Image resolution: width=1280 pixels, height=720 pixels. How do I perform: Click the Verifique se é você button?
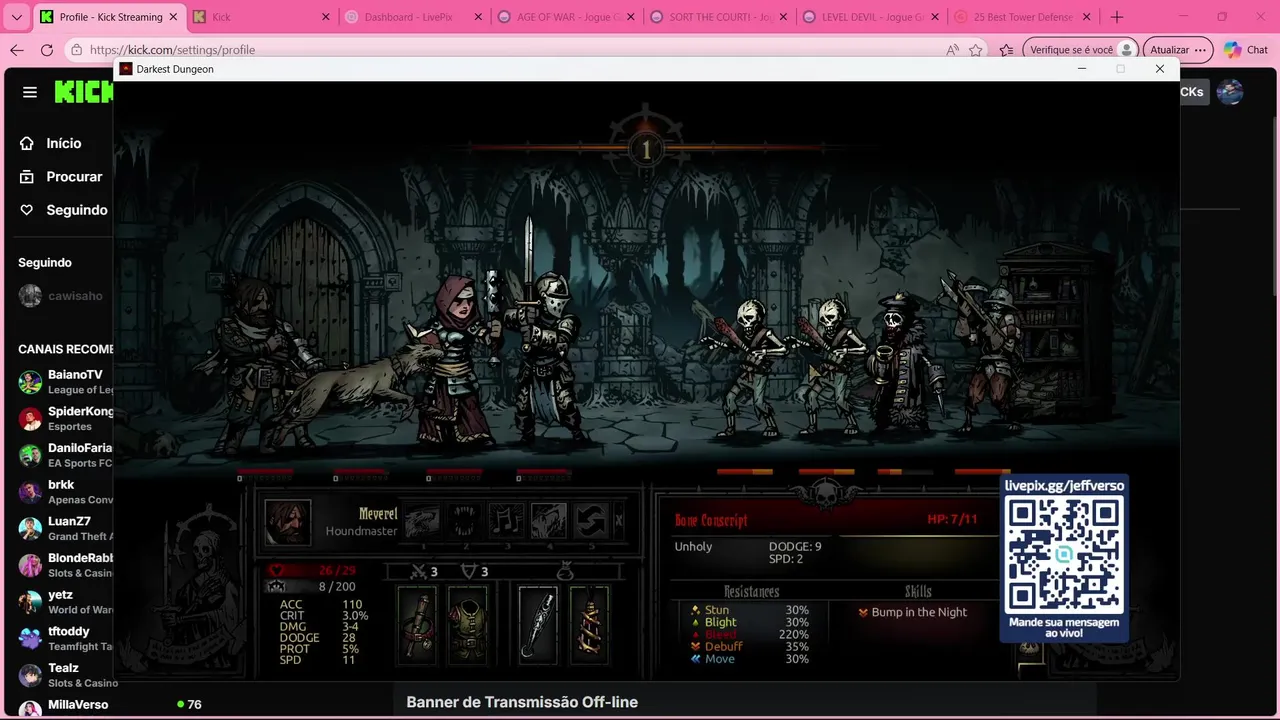tap(1082, 50)
